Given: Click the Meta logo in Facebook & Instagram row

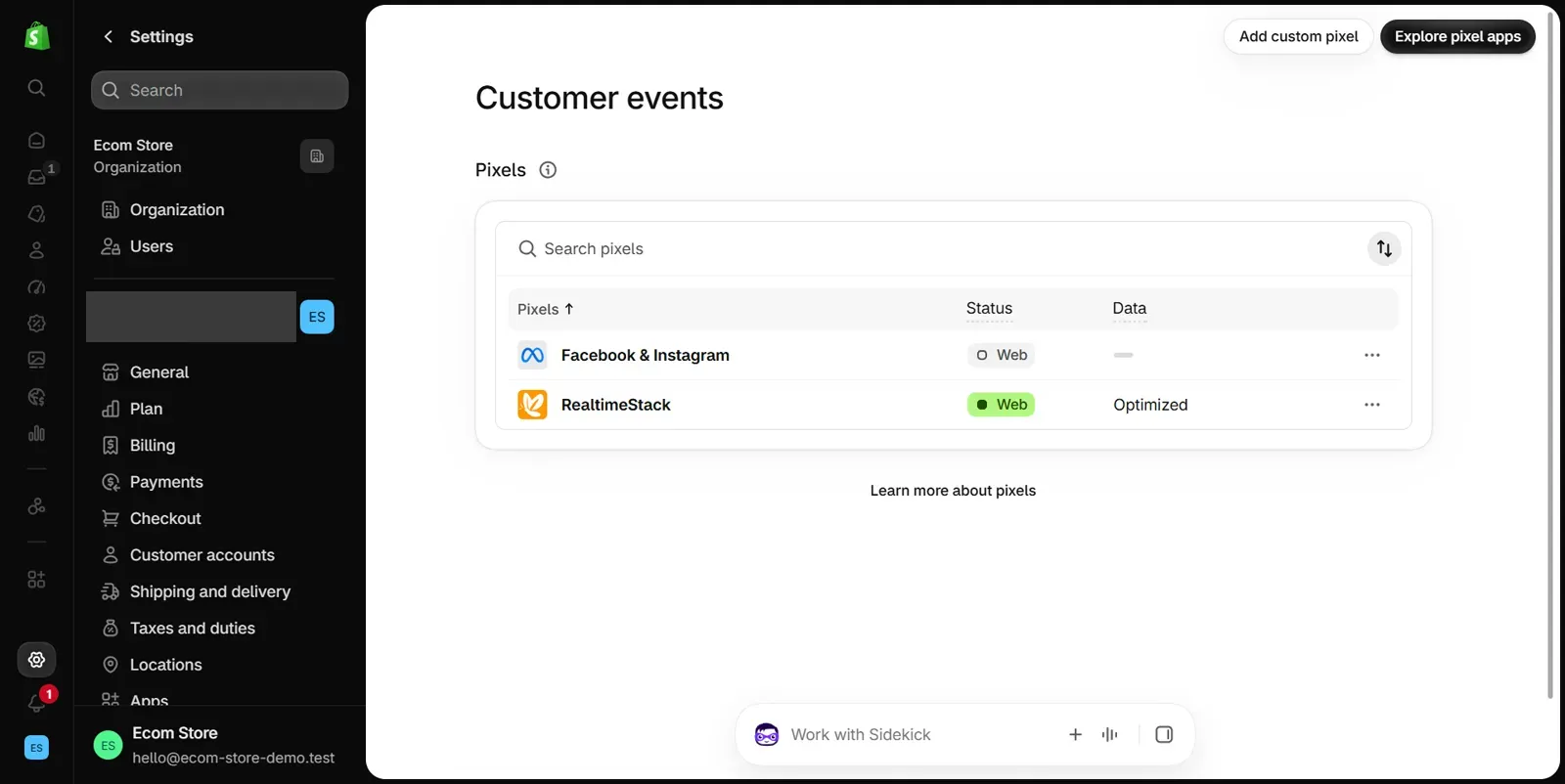Looking at the screenshot, I should tap(532, 355).
